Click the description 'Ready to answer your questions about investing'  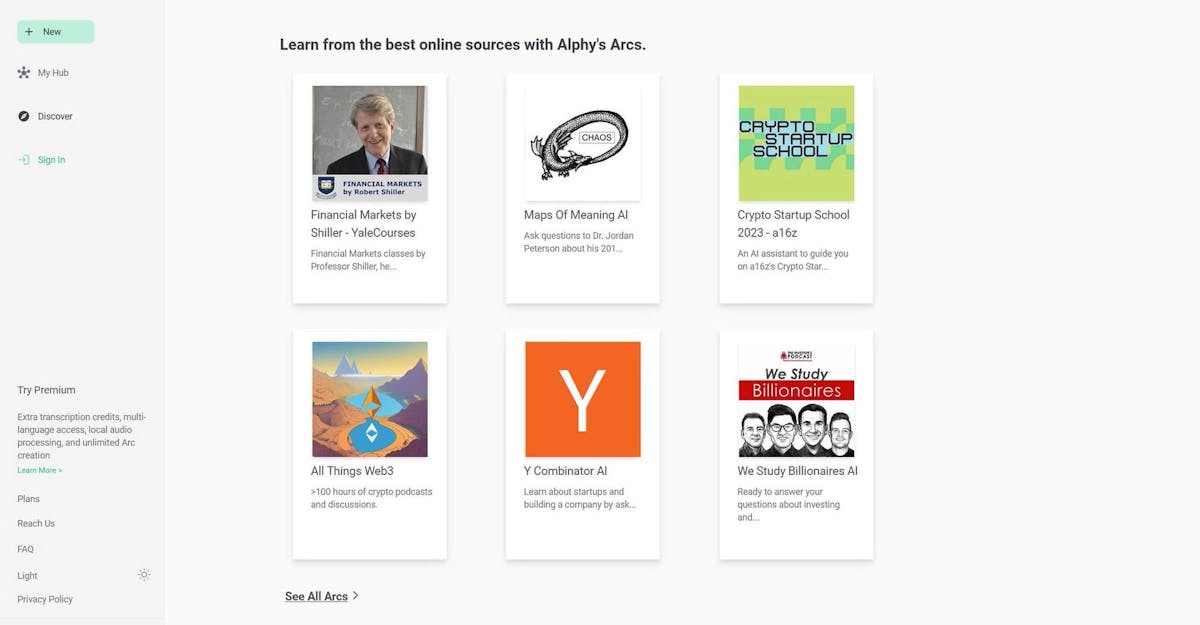pyautogui.click(x=789, y=504)
